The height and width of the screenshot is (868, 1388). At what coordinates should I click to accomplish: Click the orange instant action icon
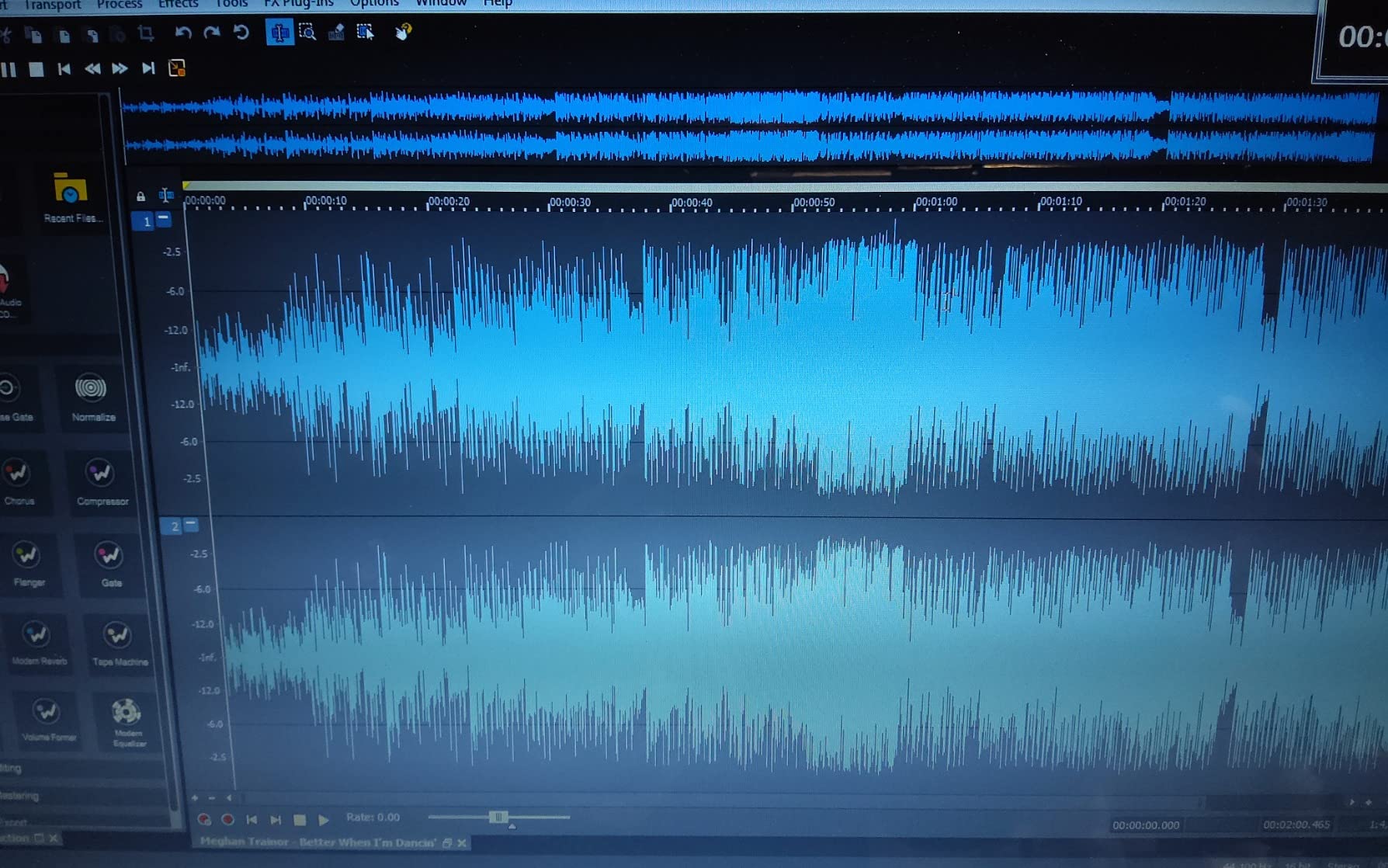coord(176,68)
